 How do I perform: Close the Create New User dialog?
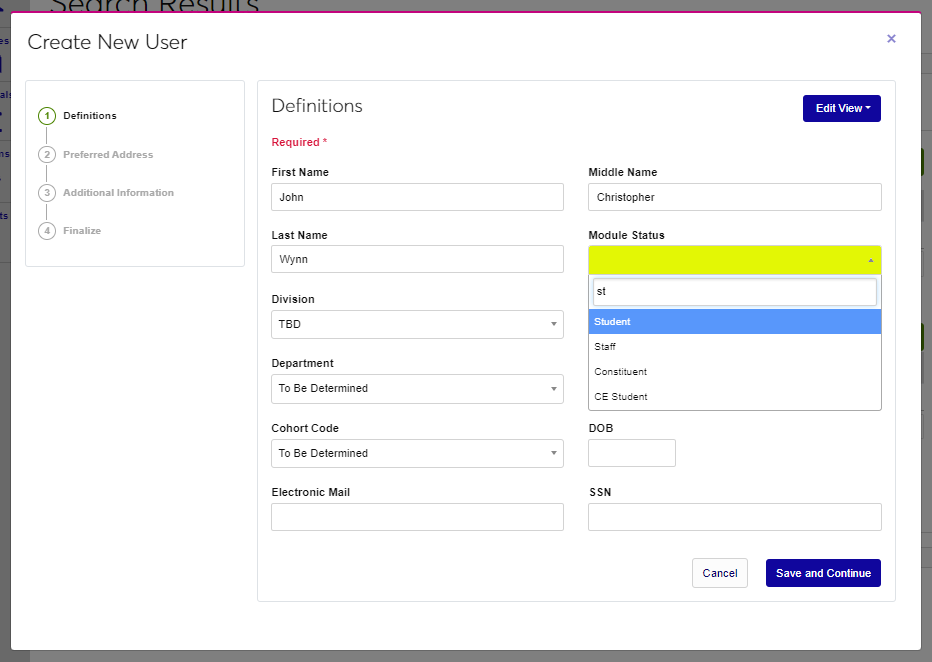[x=891, y=39]
